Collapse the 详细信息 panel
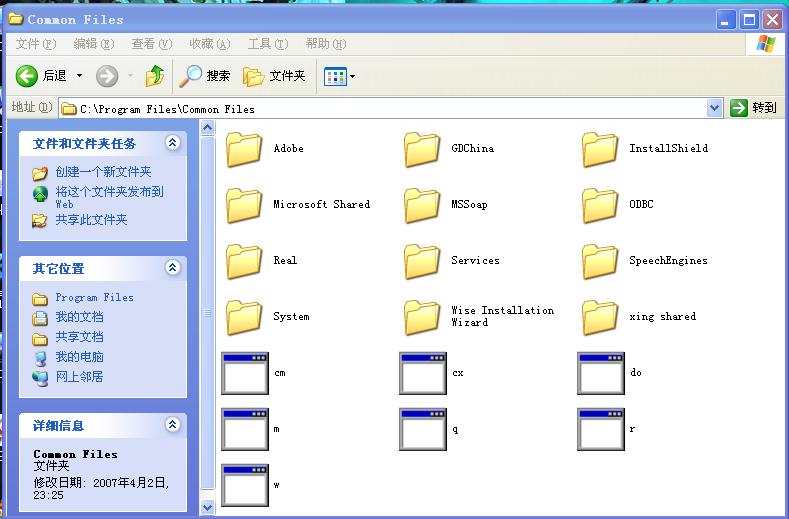This screenshot has height=519, width=789. point(172,425)
